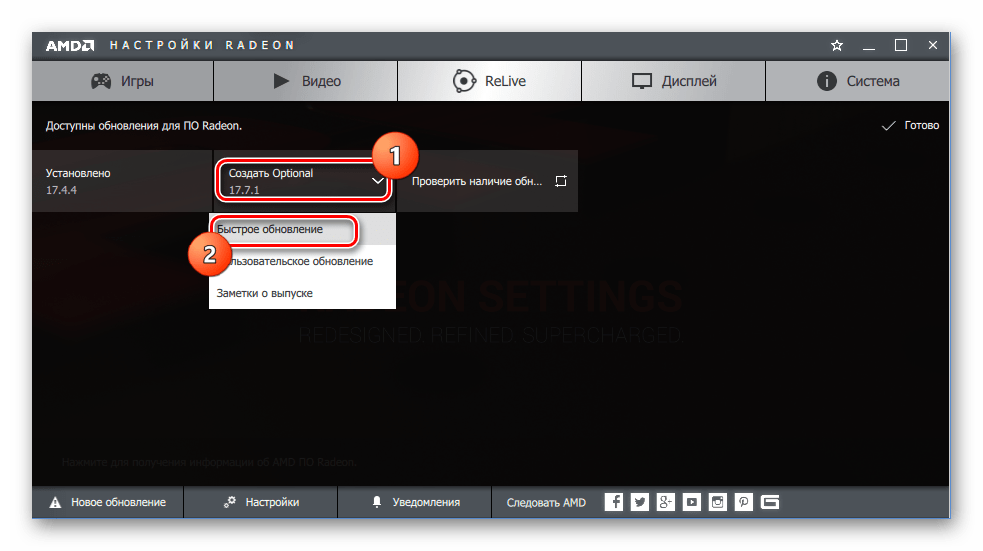Open AMD Instagram icon
This screenshot has height=551, width=983.
(x=718, y=502)
